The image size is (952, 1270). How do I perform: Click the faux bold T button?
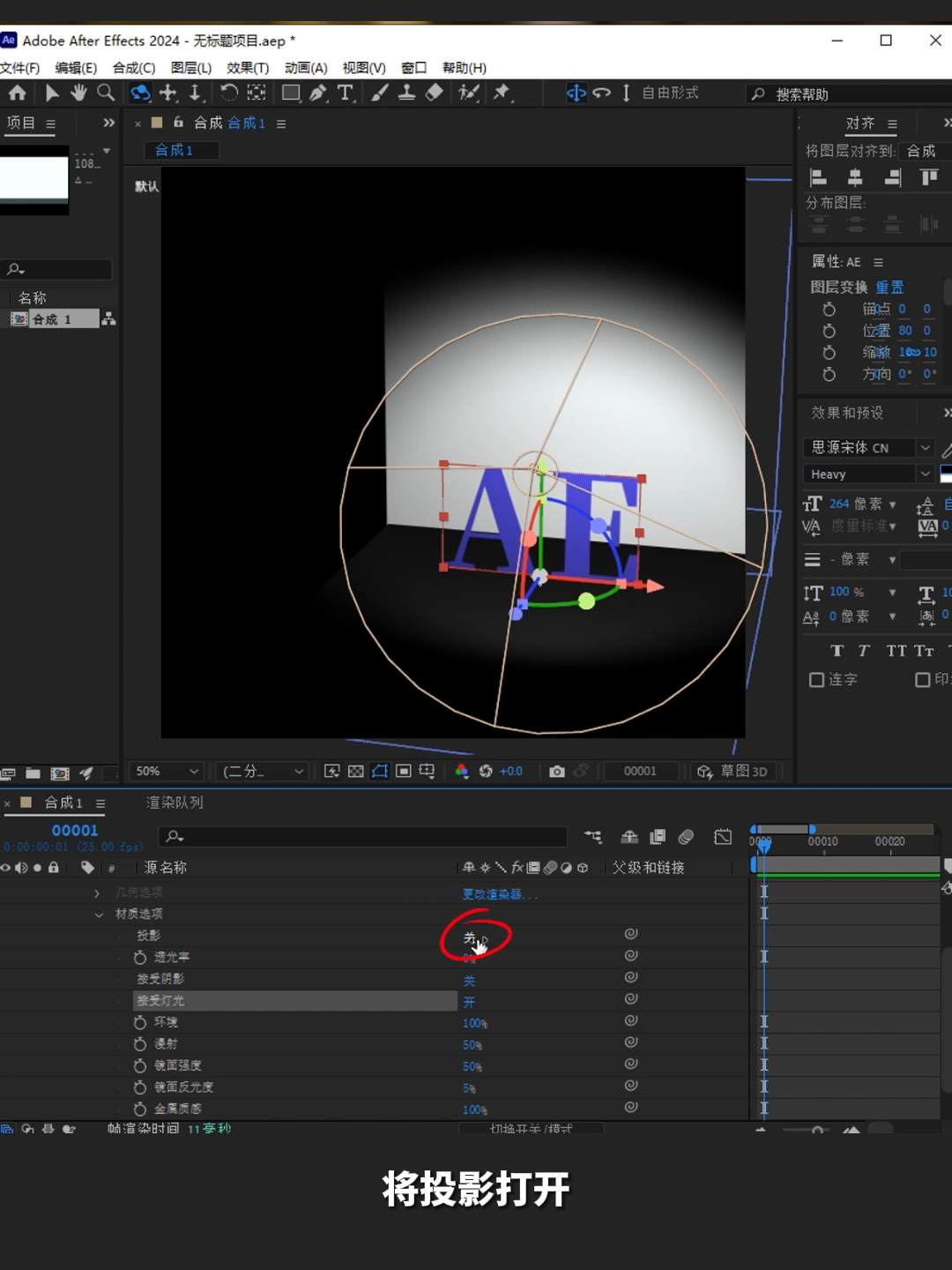click(837, 651)
